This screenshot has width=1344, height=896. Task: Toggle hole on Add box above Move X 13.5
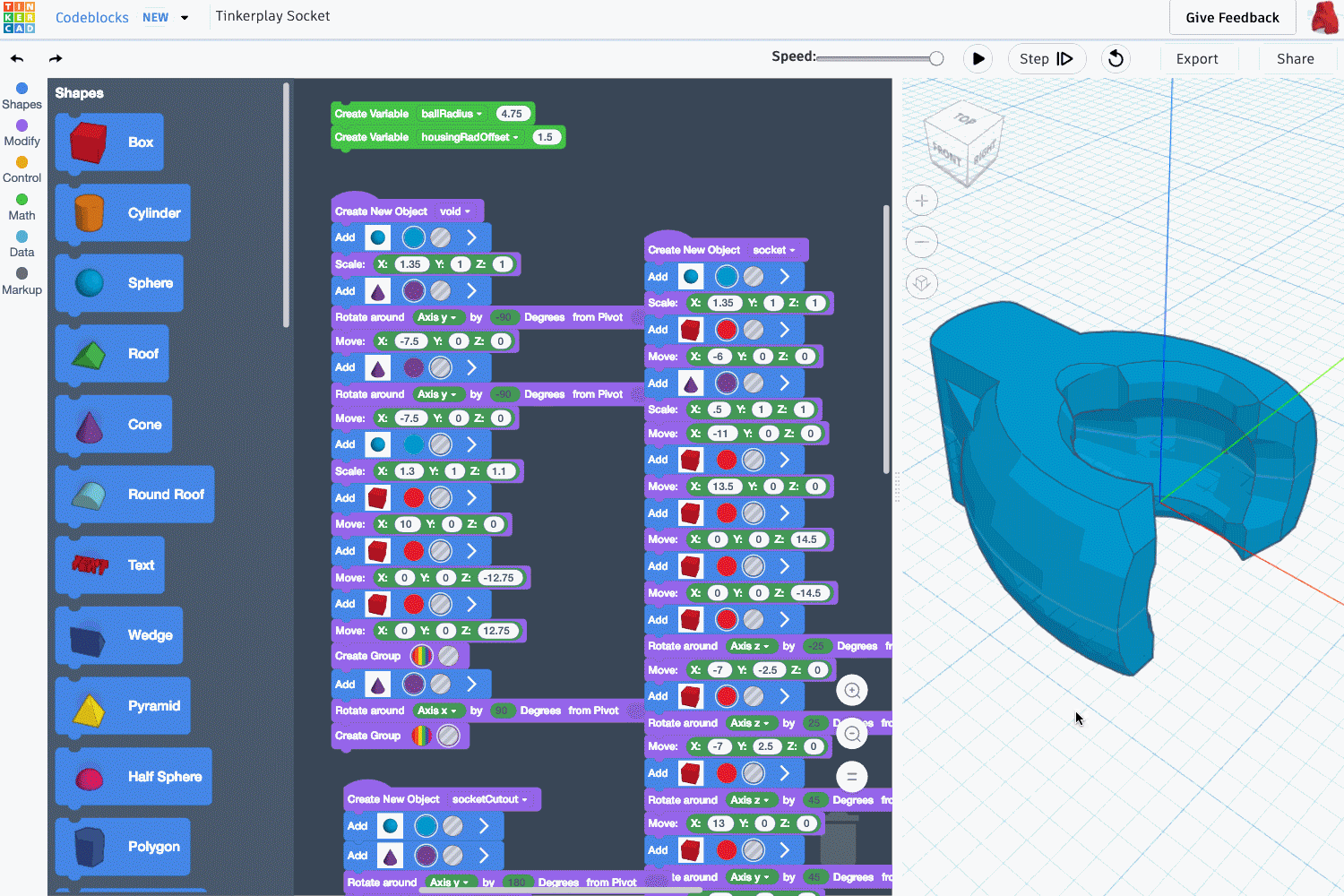[754, 460]
